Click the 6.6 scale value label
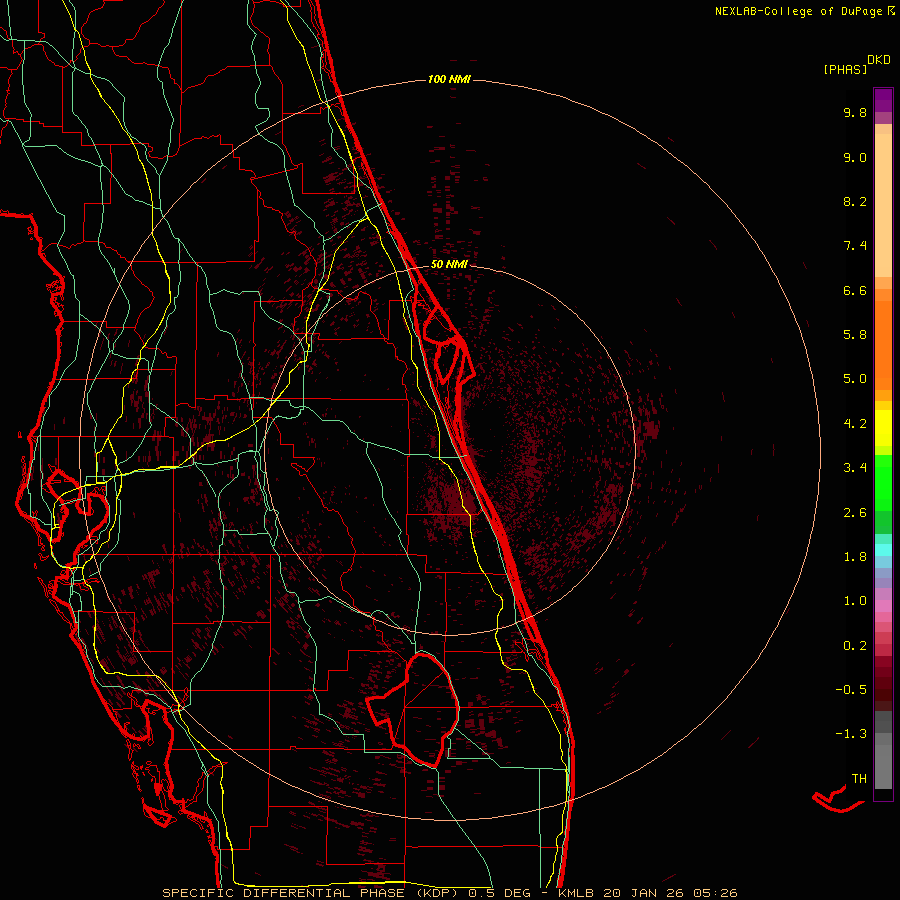This screenshot has width=900, height=900. 854,291
